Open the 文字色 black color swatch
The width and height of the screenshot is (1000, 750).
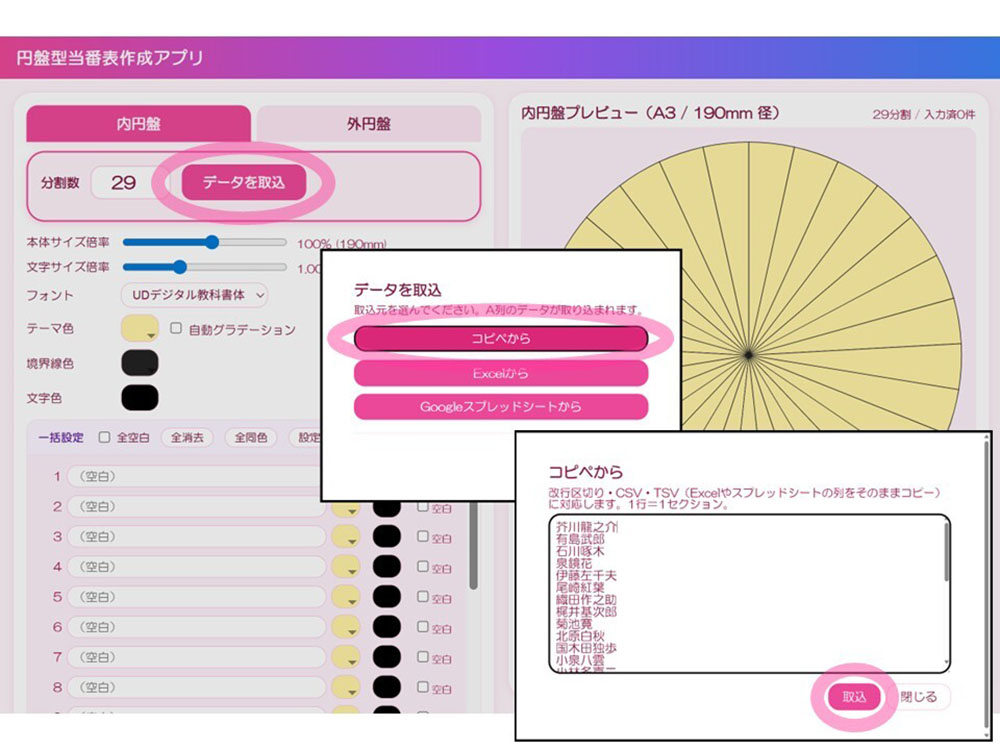[x=140, y=398]
